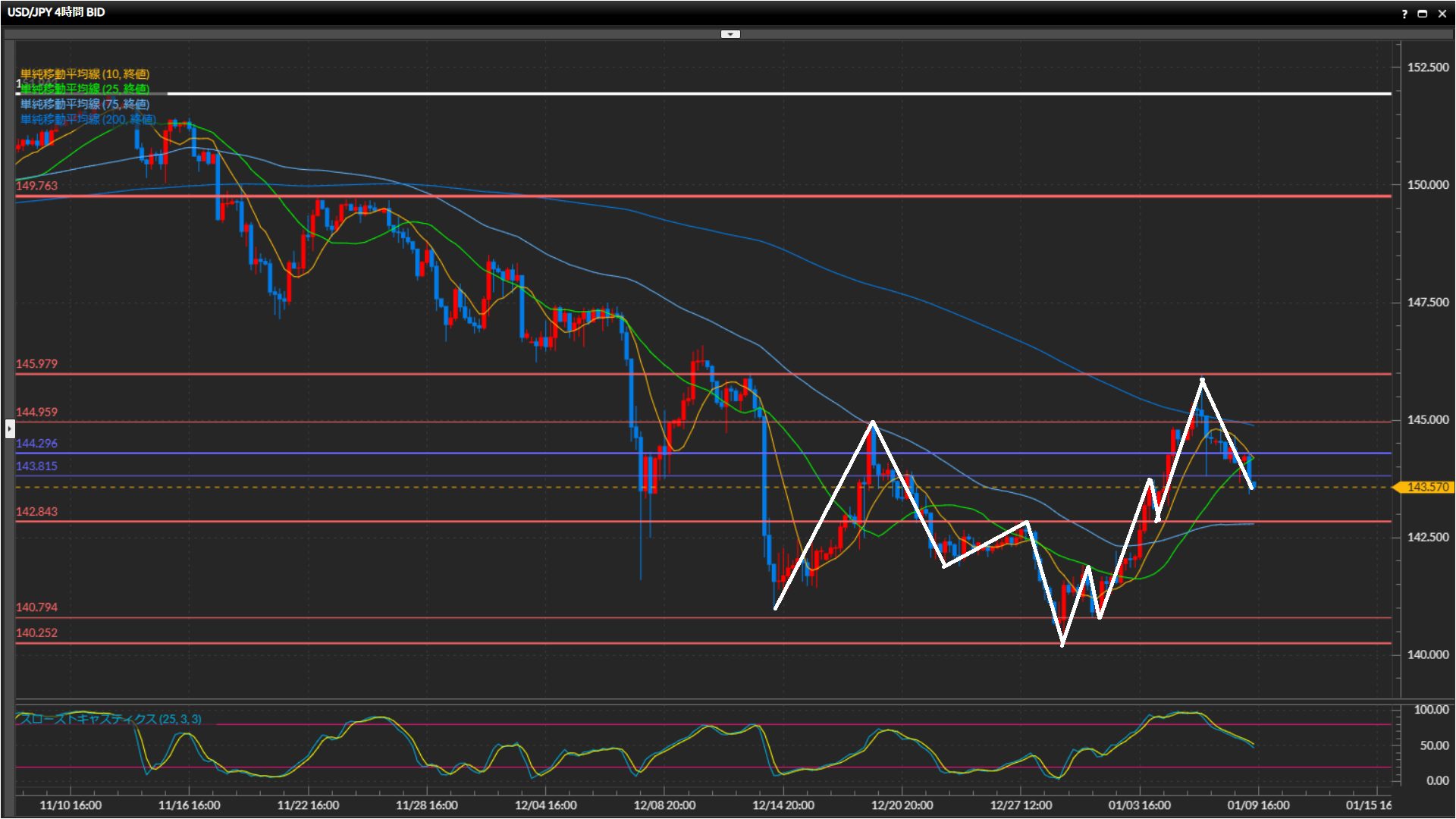The height and width of the screenshot is (819, 1456).
Task: Click the 150.000 price axis label
Action: pyautogui.click(x=1427, y=185)
